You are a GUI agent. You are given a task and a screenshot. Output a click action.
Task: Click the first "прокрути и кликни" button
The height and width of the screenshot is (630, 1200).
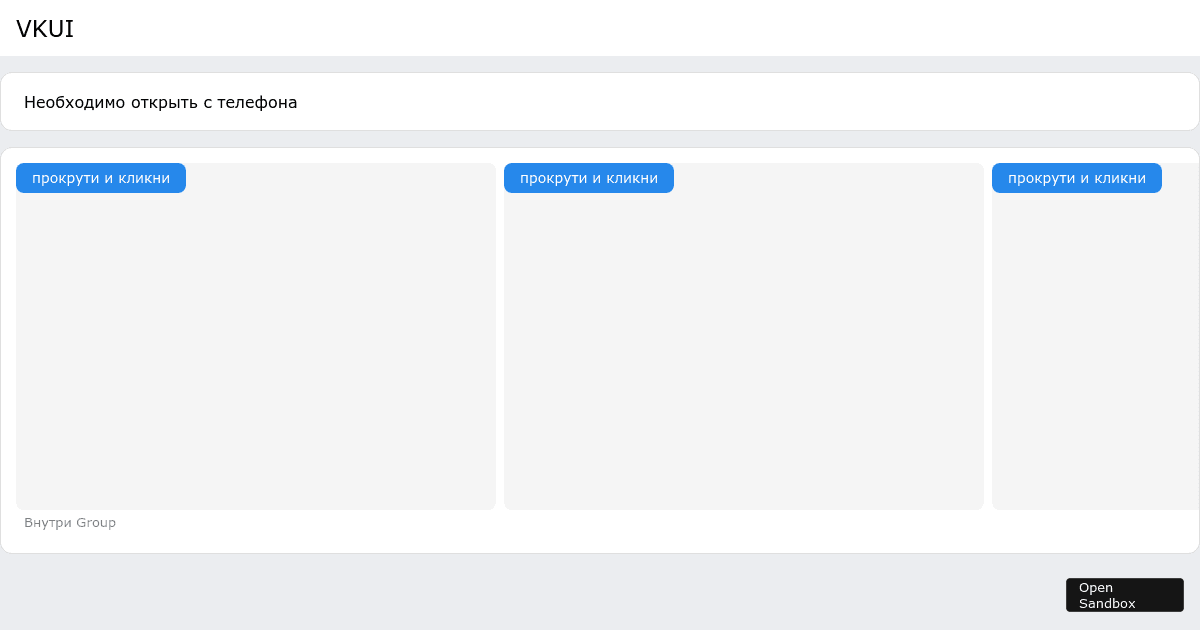click(100, 178)
